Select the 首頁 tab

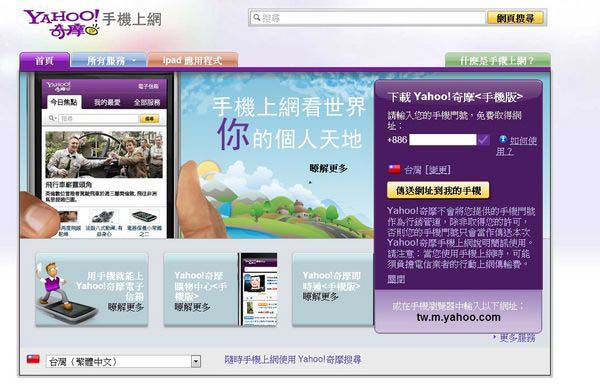44,60
